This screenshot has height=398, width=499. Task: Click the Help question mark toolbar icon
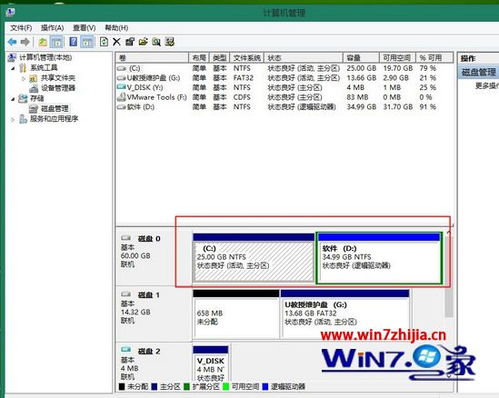click(x=73, y=42)
